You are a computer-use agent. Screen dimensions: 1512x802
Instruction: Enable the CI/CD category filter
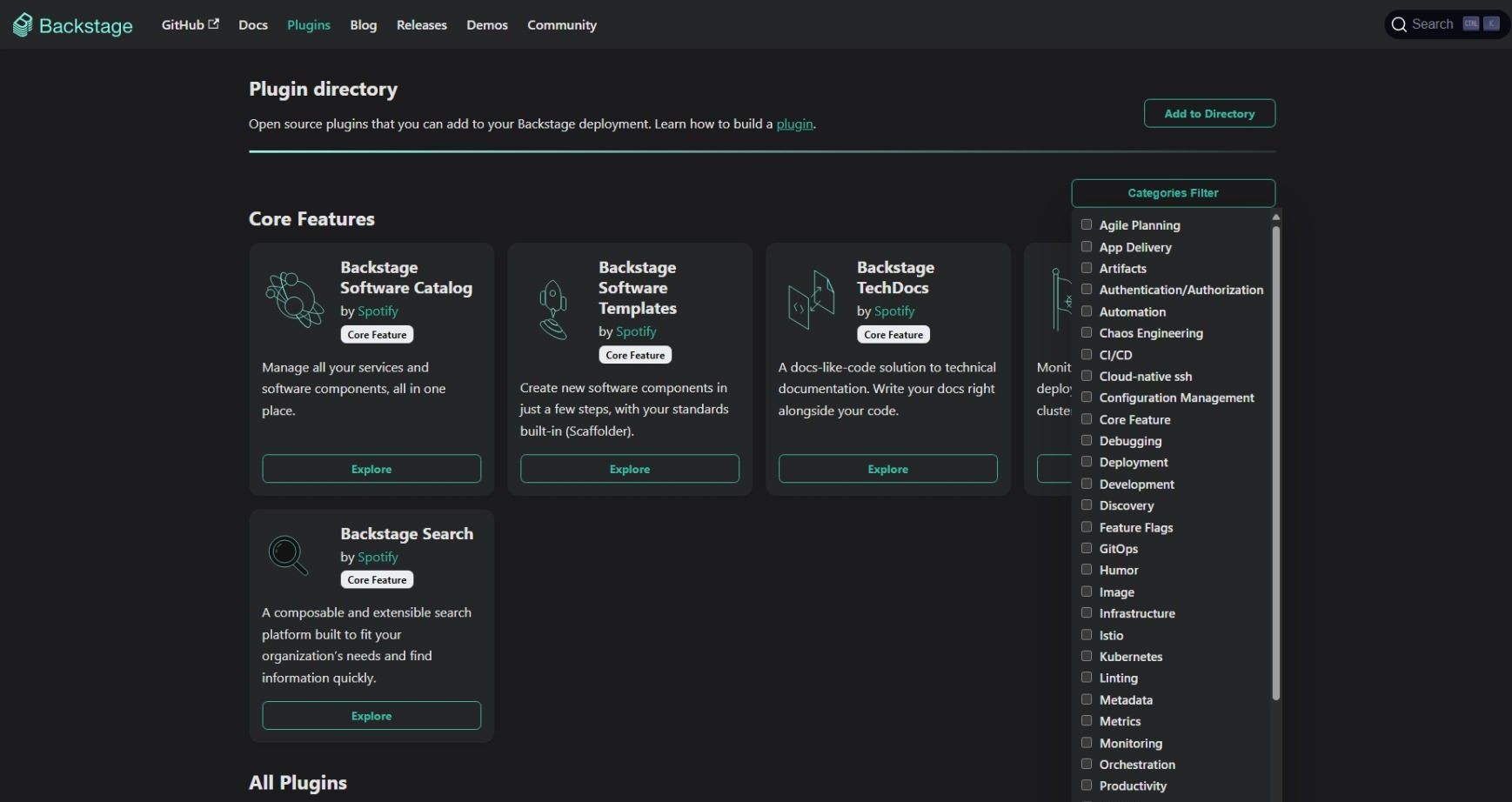pyautogui.click(x=1087, y=355)
